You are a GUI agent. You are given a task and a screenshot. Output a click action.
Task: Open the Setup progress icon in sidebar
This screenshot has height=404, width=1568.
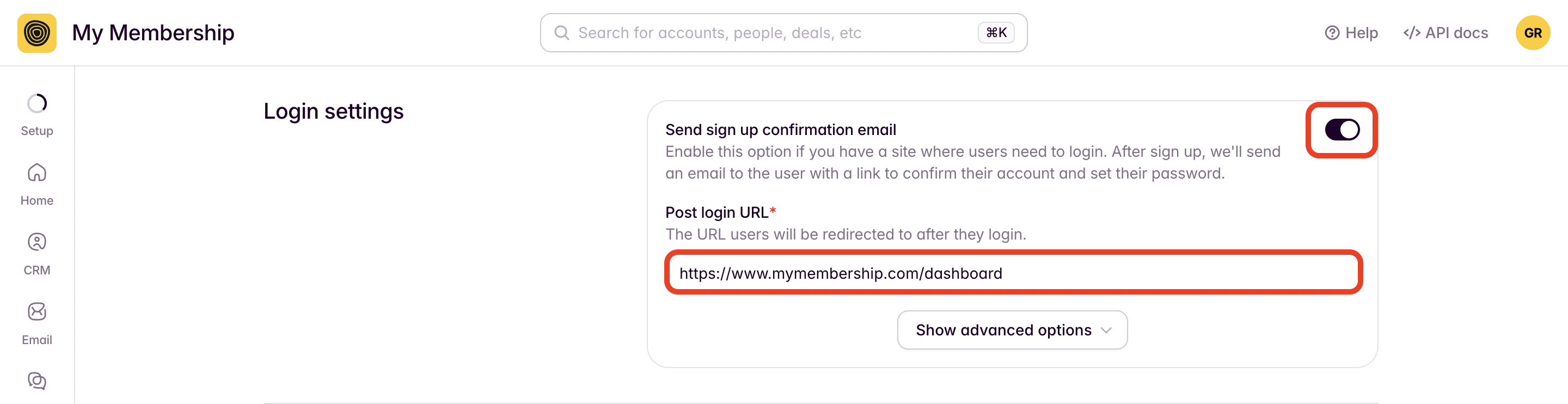pos(36,103)
